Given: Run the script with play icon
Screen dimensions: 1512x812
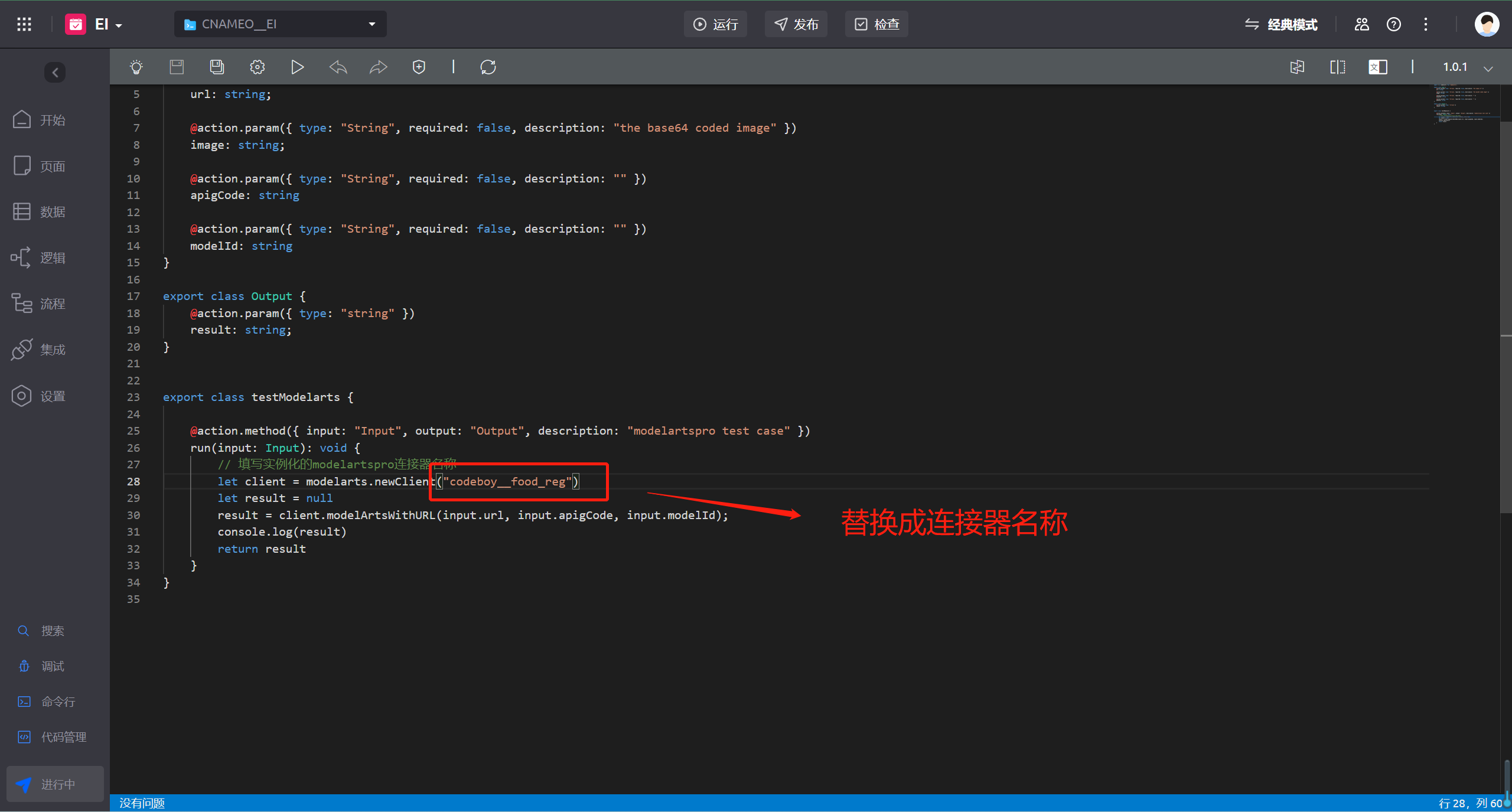Looking at the screenshot, I should point(297,67).
